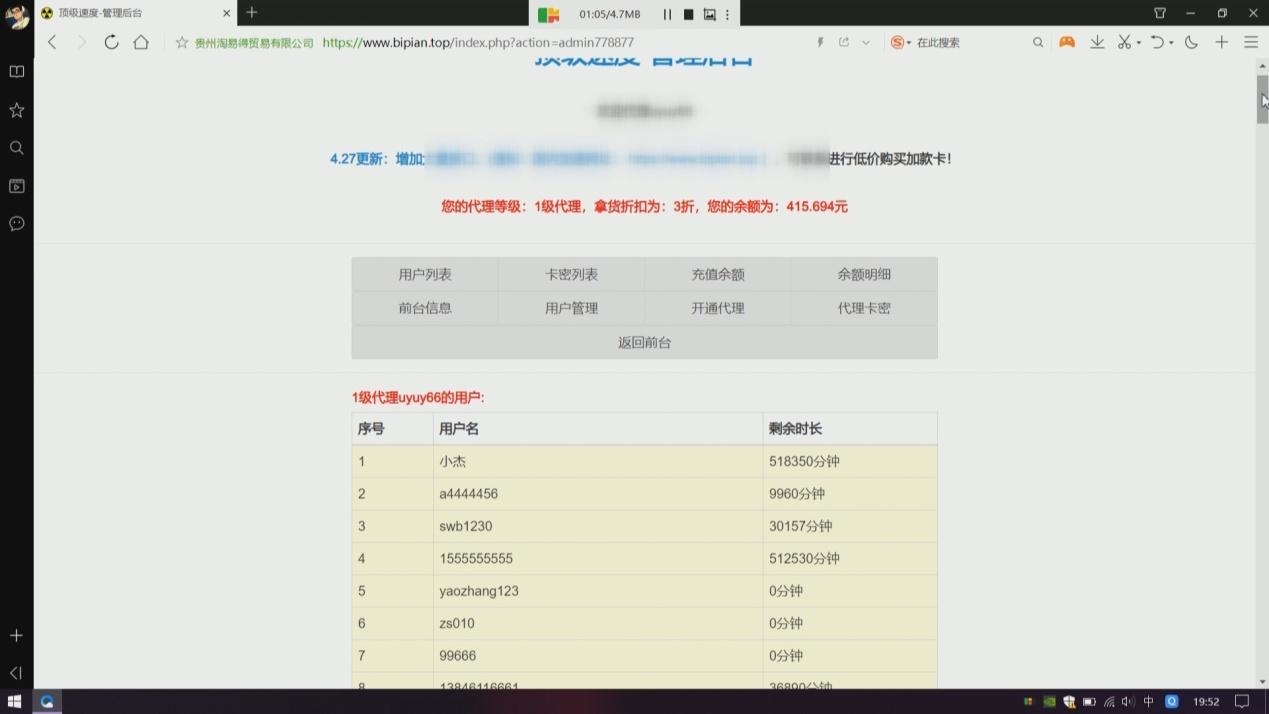Open the 用户管理 menu item
The image size is (1269, 714).
tap(571, 308)
